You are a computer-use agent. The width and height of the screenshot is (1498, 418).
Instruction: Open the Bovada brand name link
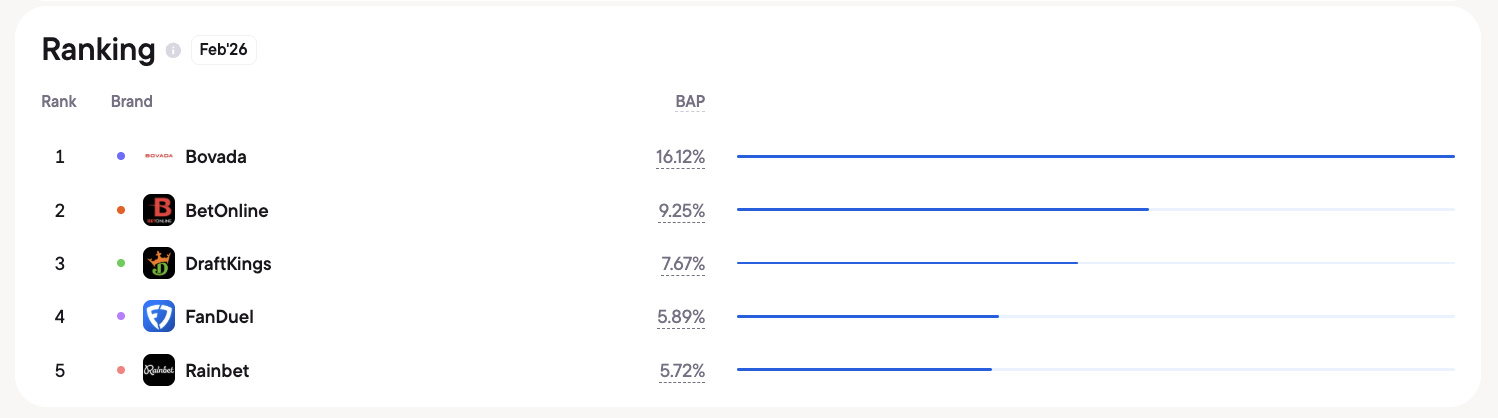(216, 156)
